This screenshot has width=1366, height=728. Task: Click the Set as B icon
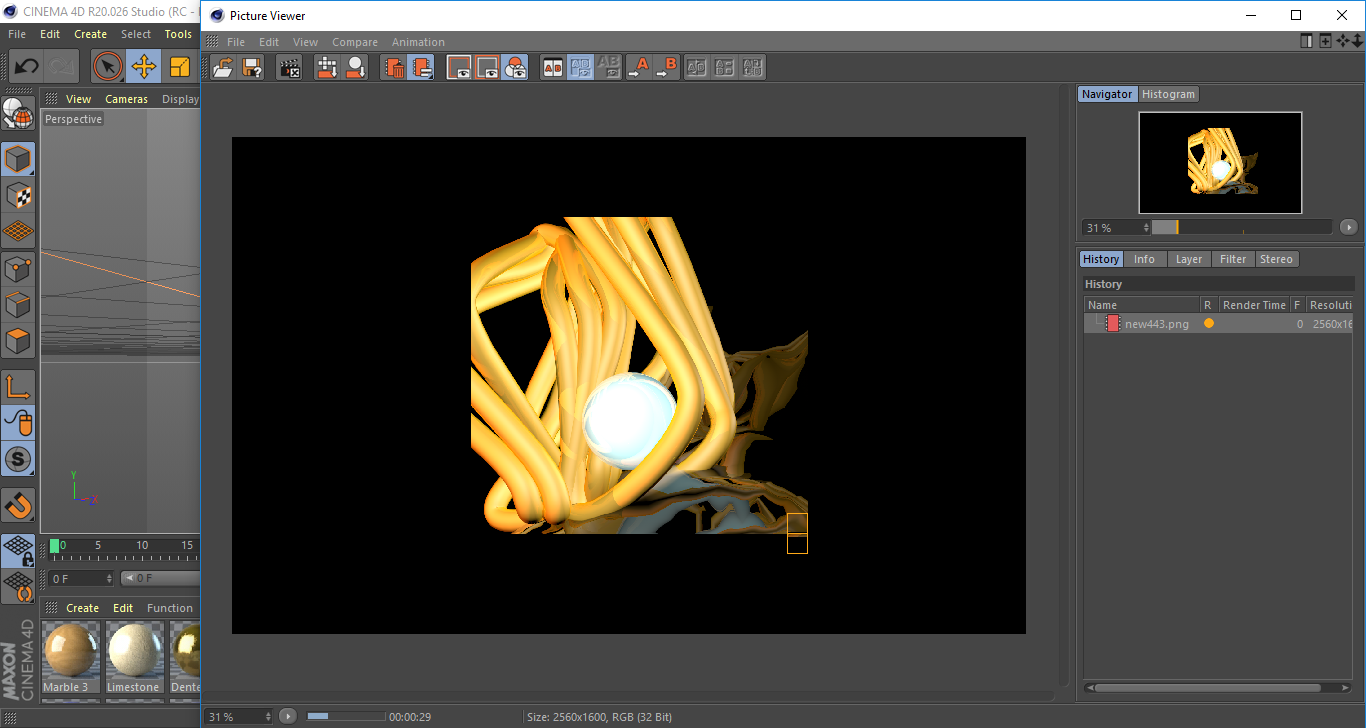tap(666, 68)
